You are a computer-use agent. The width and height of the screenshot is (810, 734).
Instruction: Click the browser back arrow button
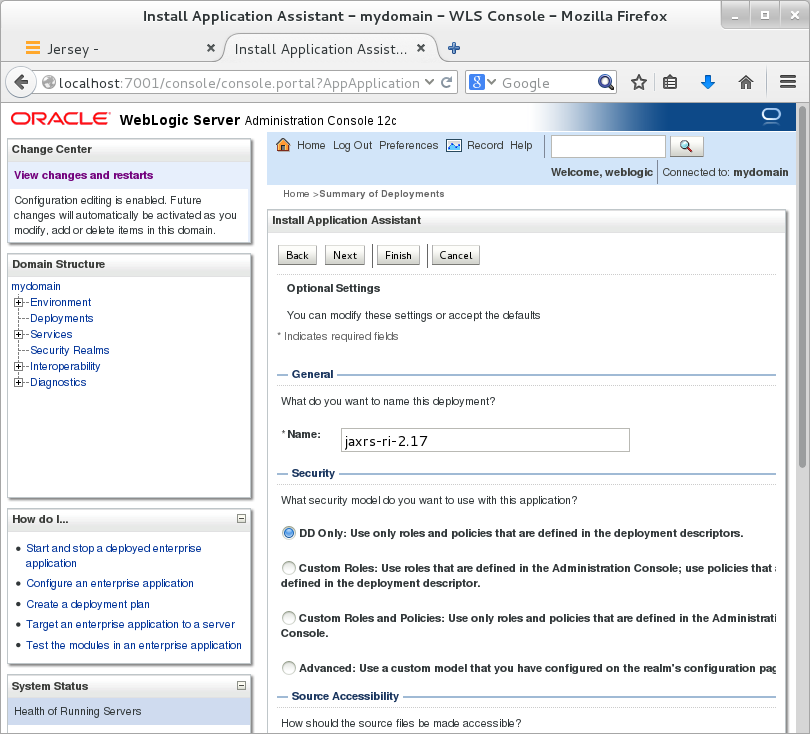pos(21,82)
